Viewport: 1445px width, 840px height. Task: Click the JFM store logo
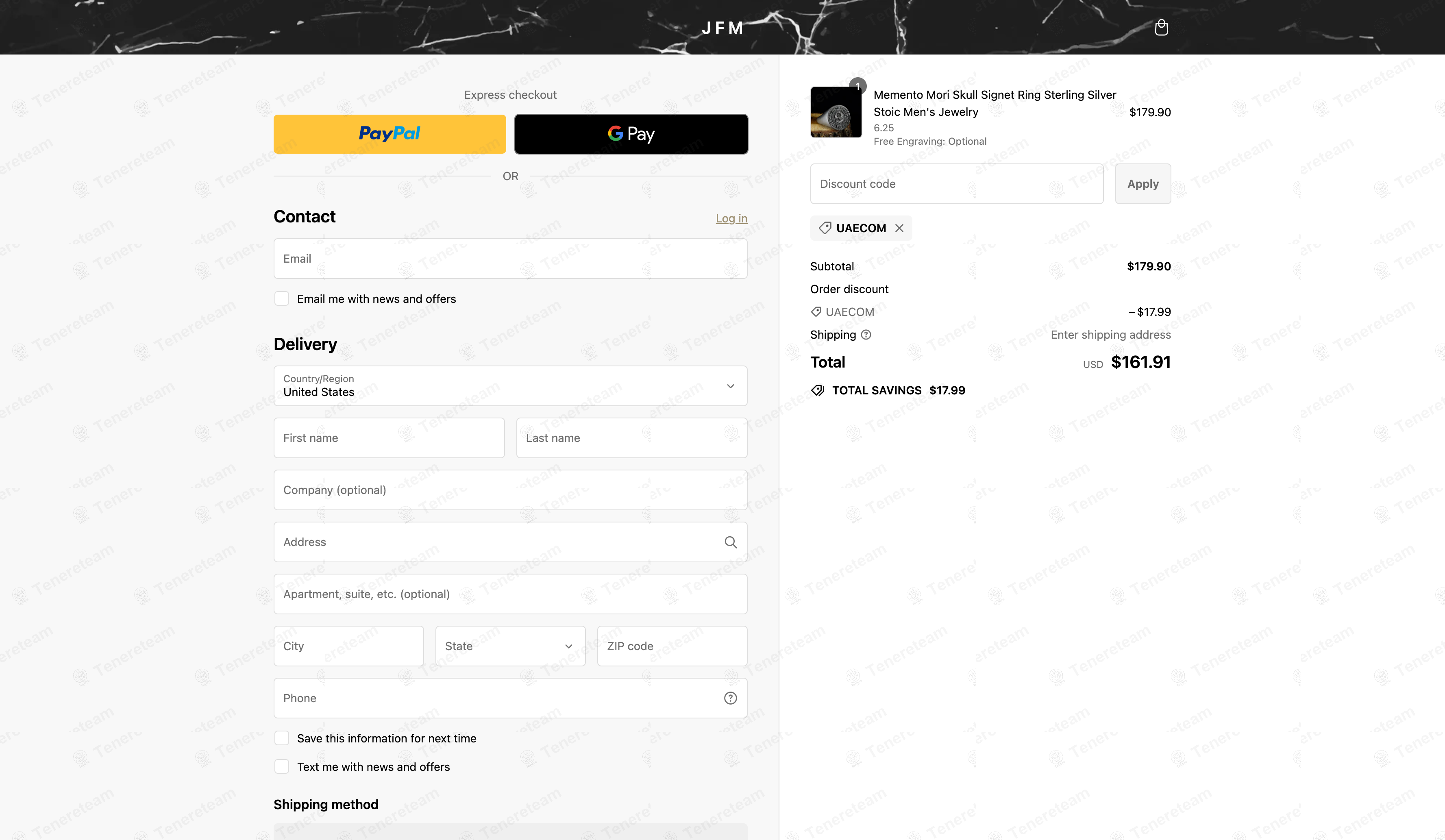(722, 28)
